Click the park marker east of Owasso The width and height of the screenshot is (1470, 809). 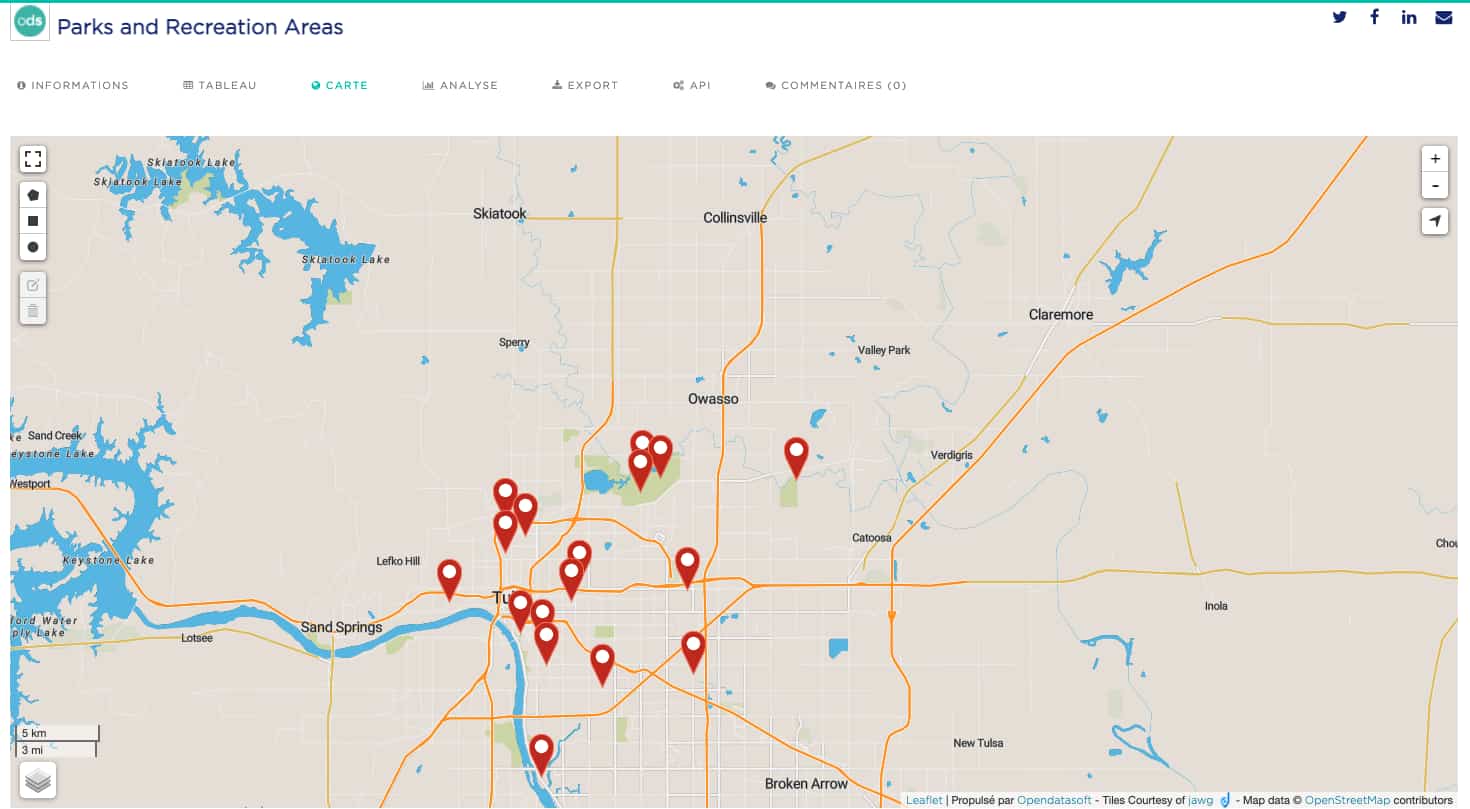coord(796,455)
